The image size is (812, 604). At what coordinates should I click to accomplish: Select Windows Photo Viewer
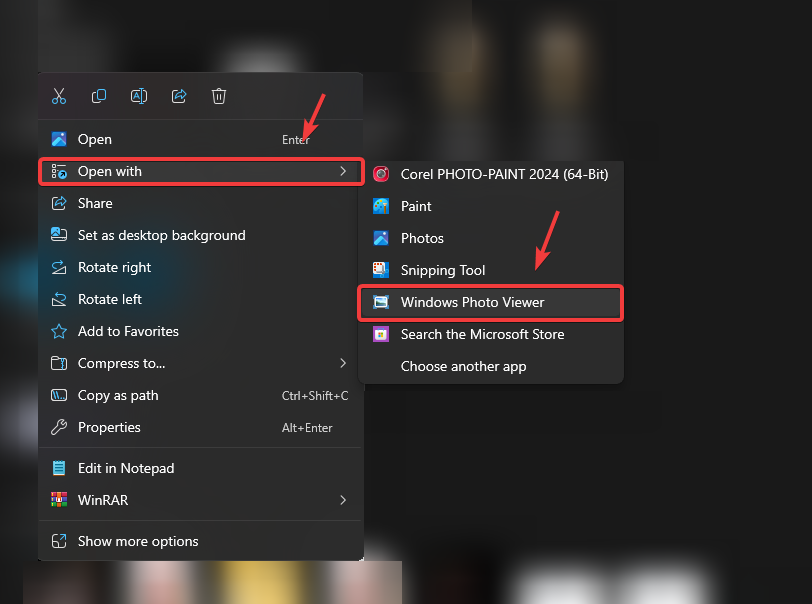point(490,303)
